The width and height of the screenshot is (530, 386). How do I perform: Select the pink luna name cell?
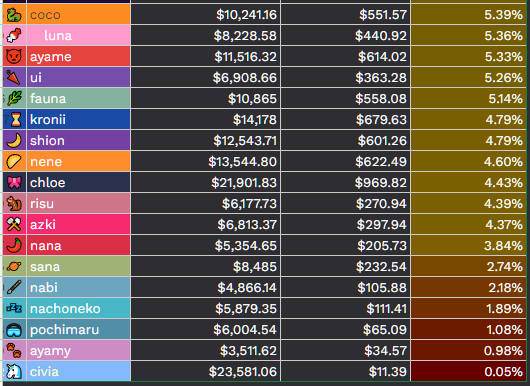coord(78,35)
